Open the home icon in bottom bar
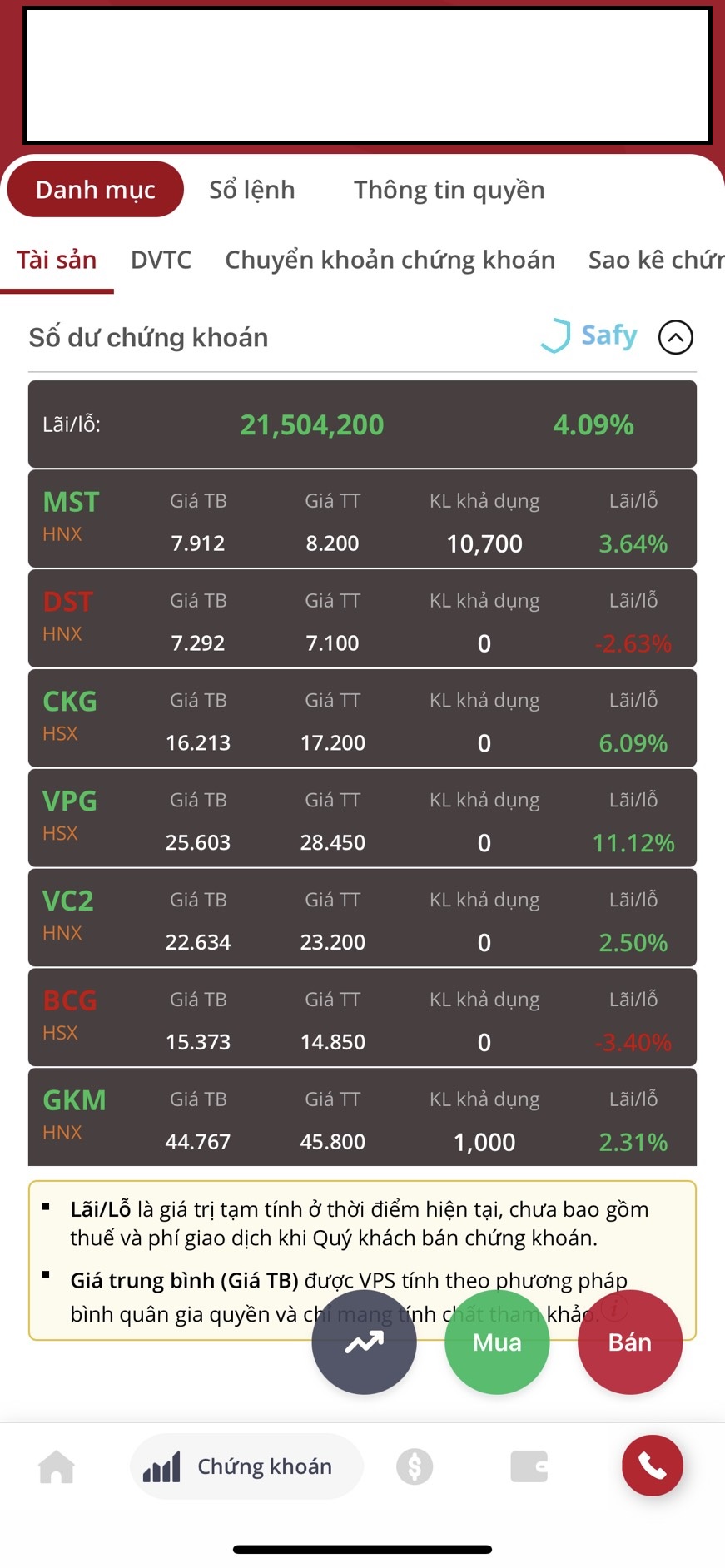Screen dimensions: 725x1568 click(57, 1466)
